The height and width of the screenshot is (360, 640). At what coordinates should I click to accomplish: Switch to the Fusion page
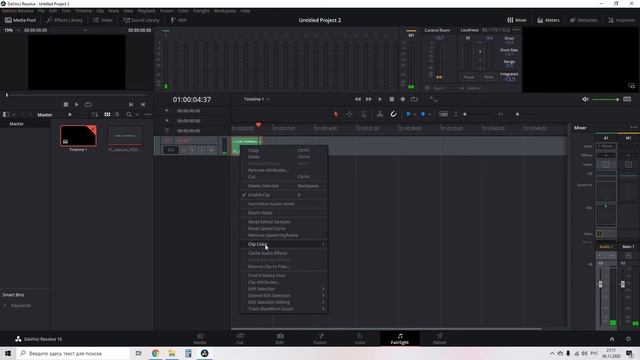pos(320,338)
